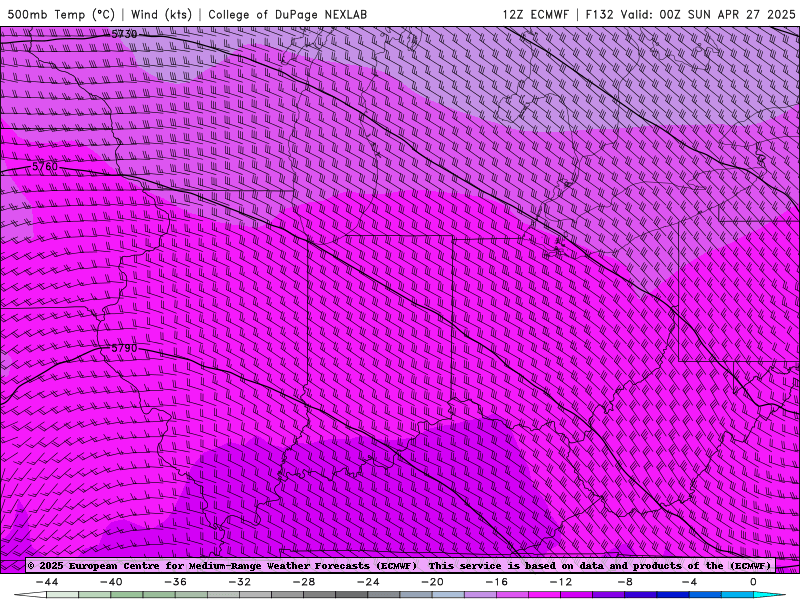Click the "F132 Valid: 00Z SUN APR 27 2025" text
The width and height of the screenshot is (800, 600).
coord(690,14)
